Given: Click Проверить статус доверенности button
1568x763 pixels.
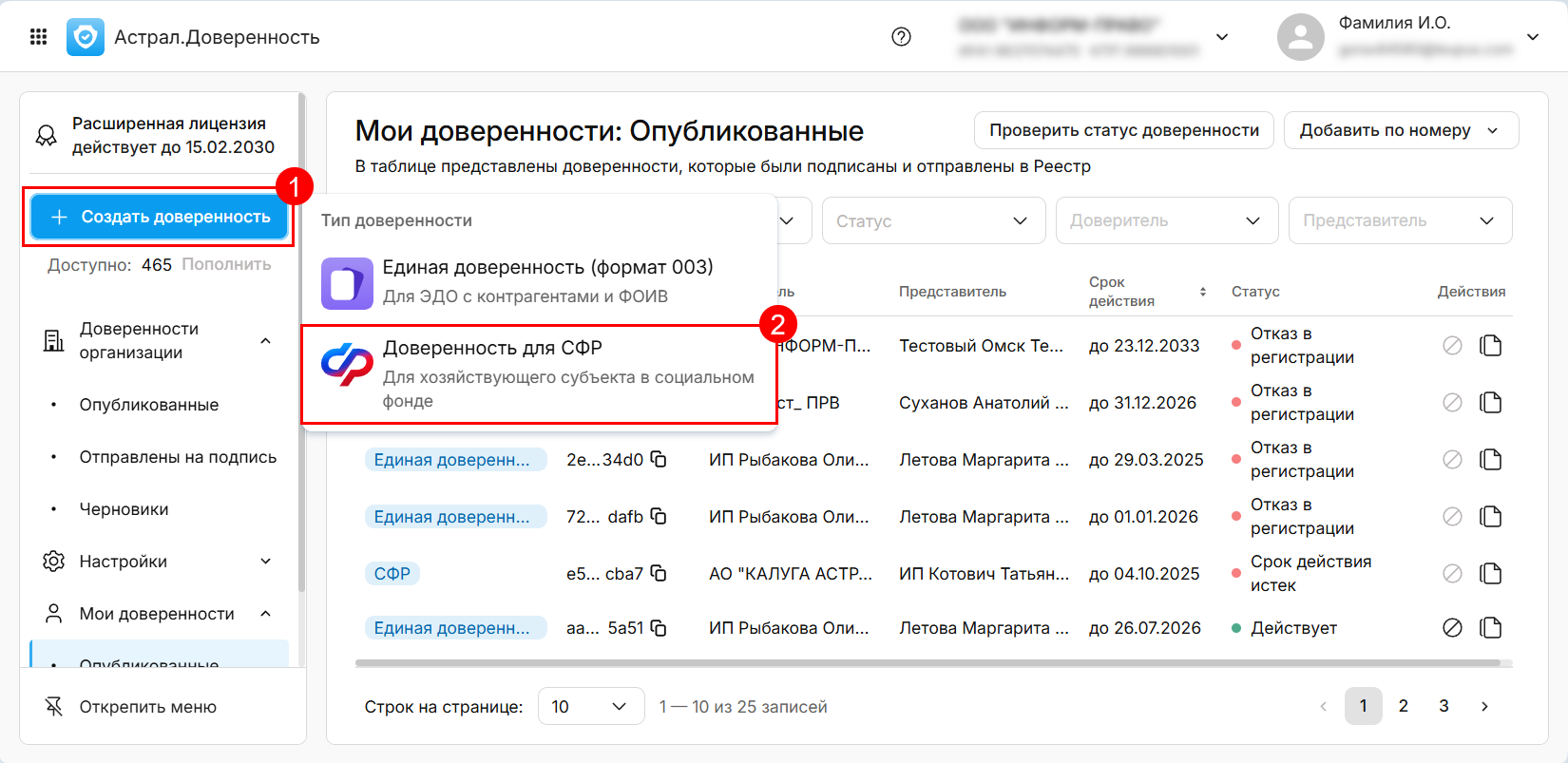Looking at the screenshot, I should [x=1123, y=130].
